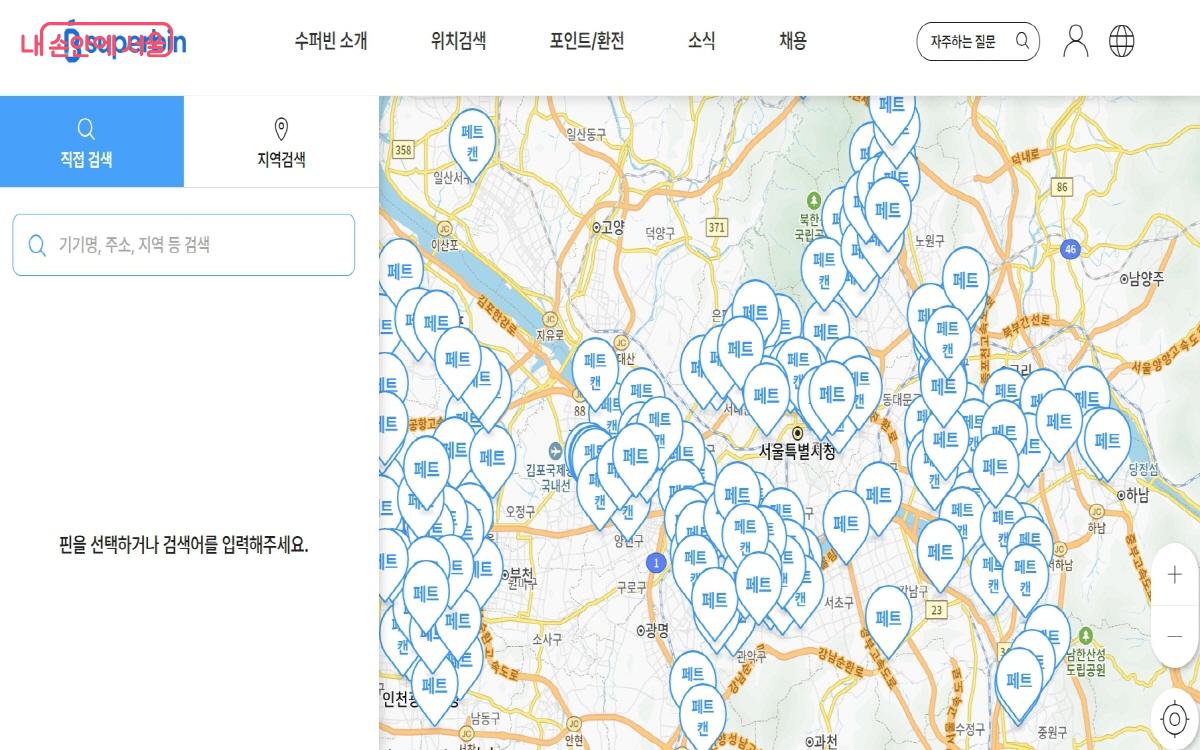Viewport: 1200px width, 750px height.
Task: Click the current location target icon
Action: pyautogui.click(x=1174, y=719)
